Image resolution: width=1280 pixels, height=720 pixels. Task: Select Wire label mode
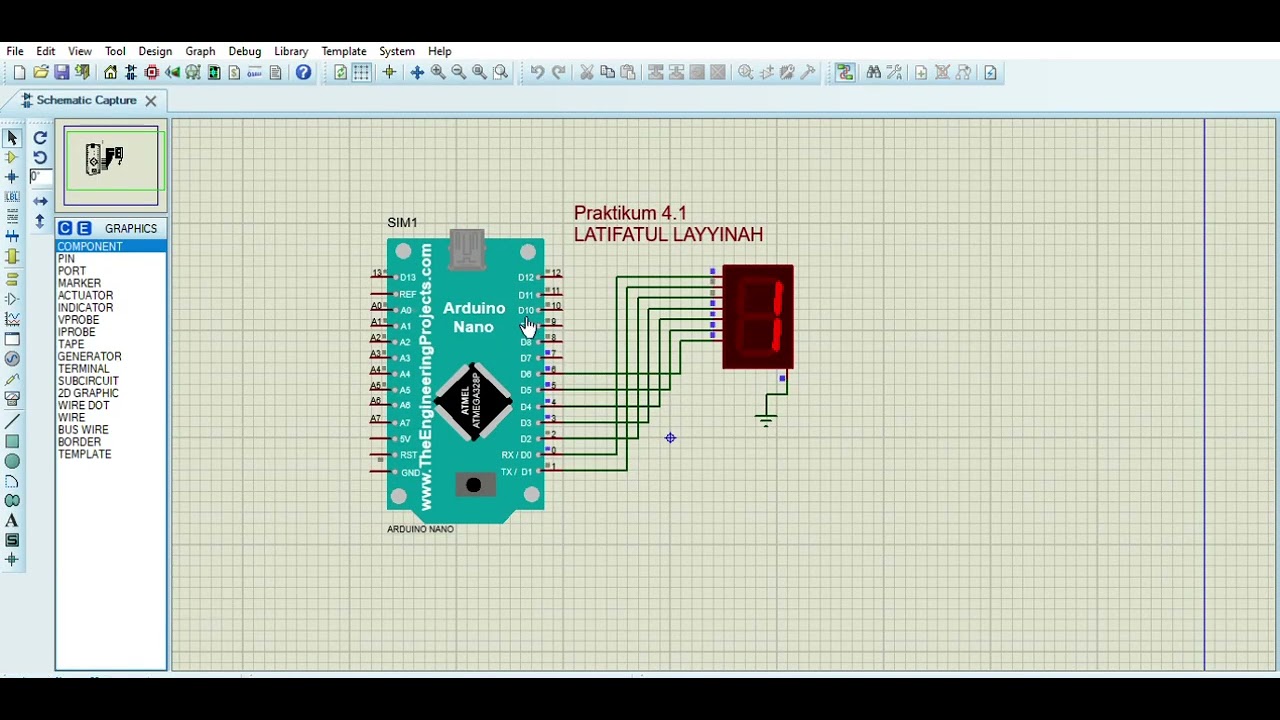(12, 197)
